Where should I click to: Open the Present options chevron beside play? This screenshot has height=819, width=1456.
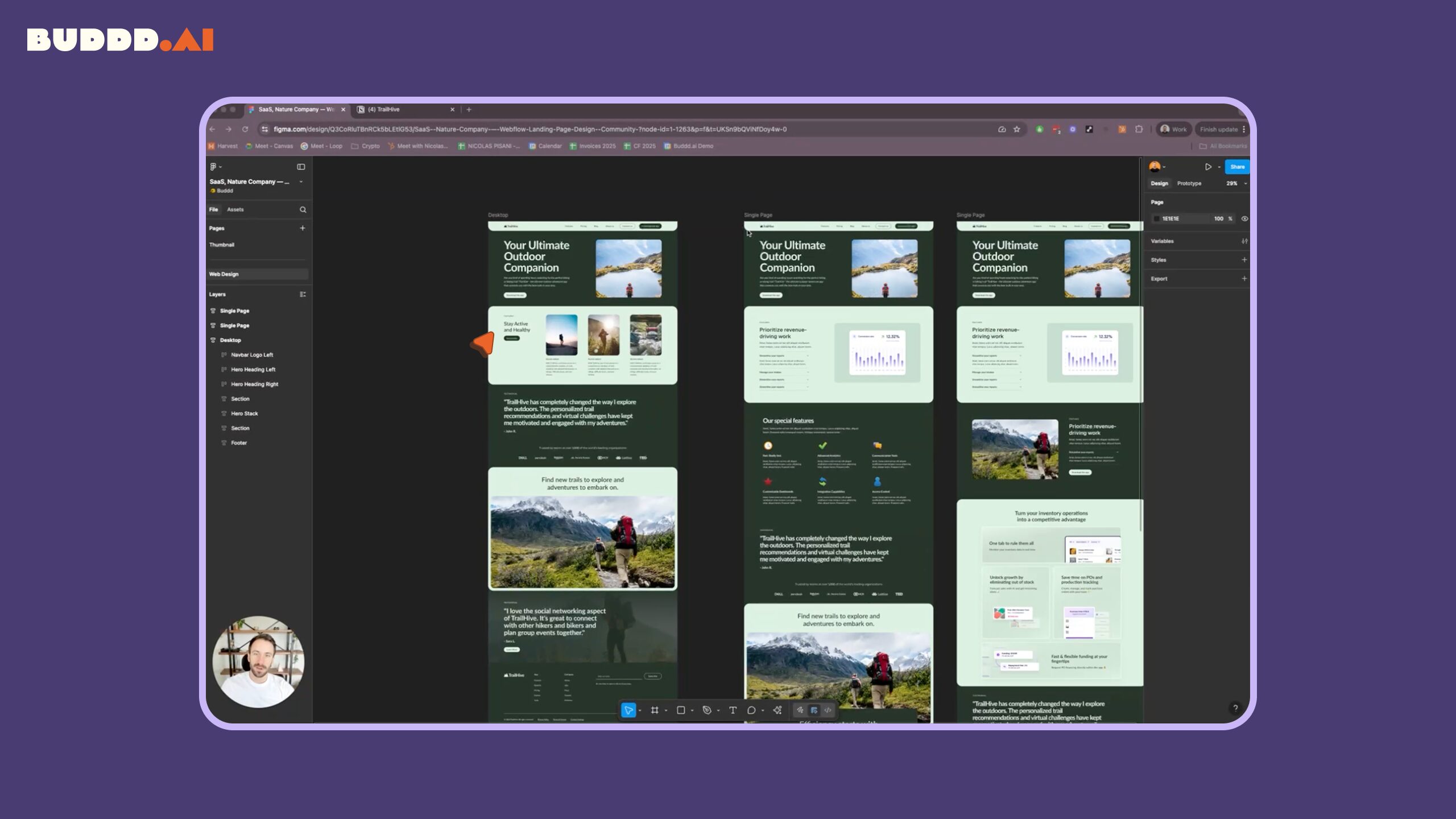(x=1219, y=167)
